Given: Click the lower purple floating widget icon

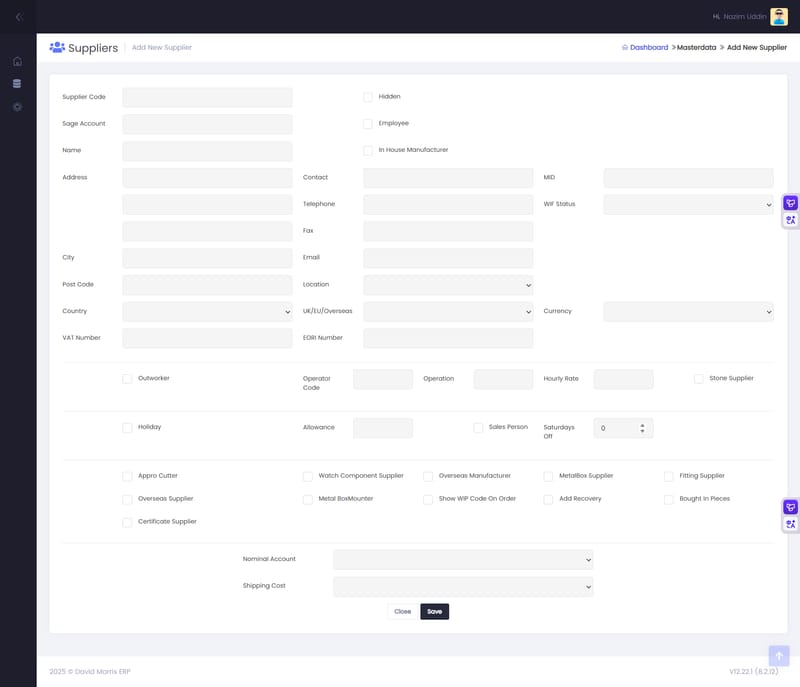Looking at the screenshot, I should pyautogui.click(x=790, y=507).
